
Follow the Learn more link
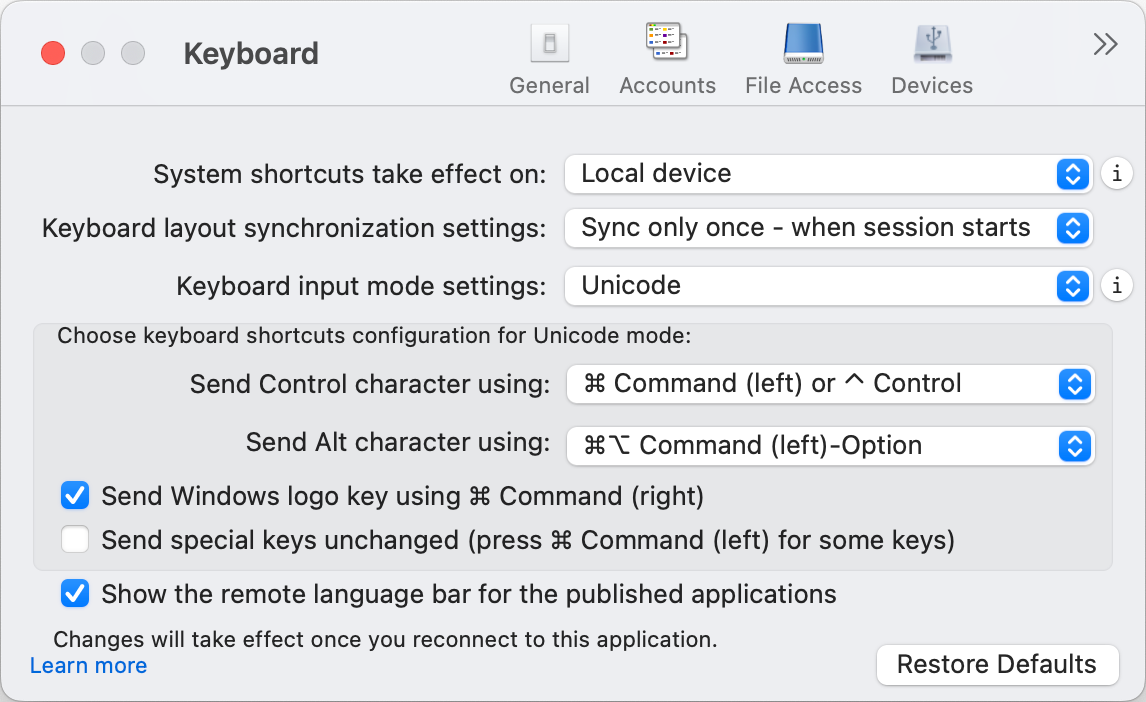pos(88,666)
